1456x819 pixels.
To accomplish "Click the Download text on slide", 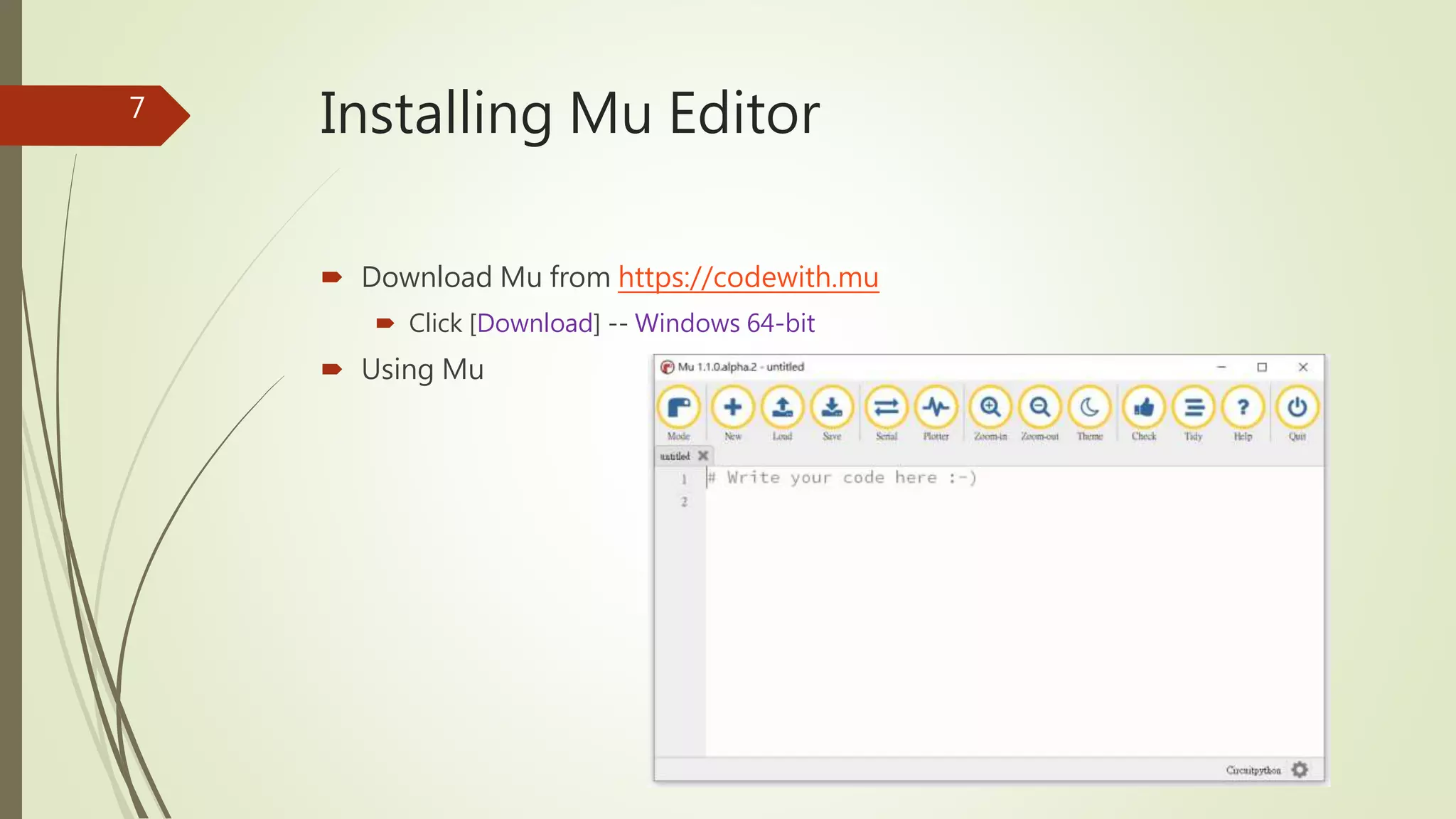I will (x=535, y=323).
